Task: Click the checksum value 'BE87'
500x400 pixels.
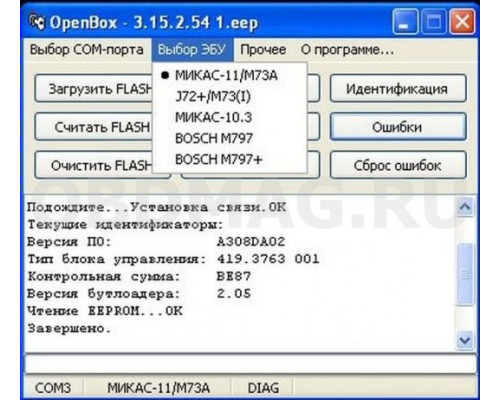Action: 234,276
